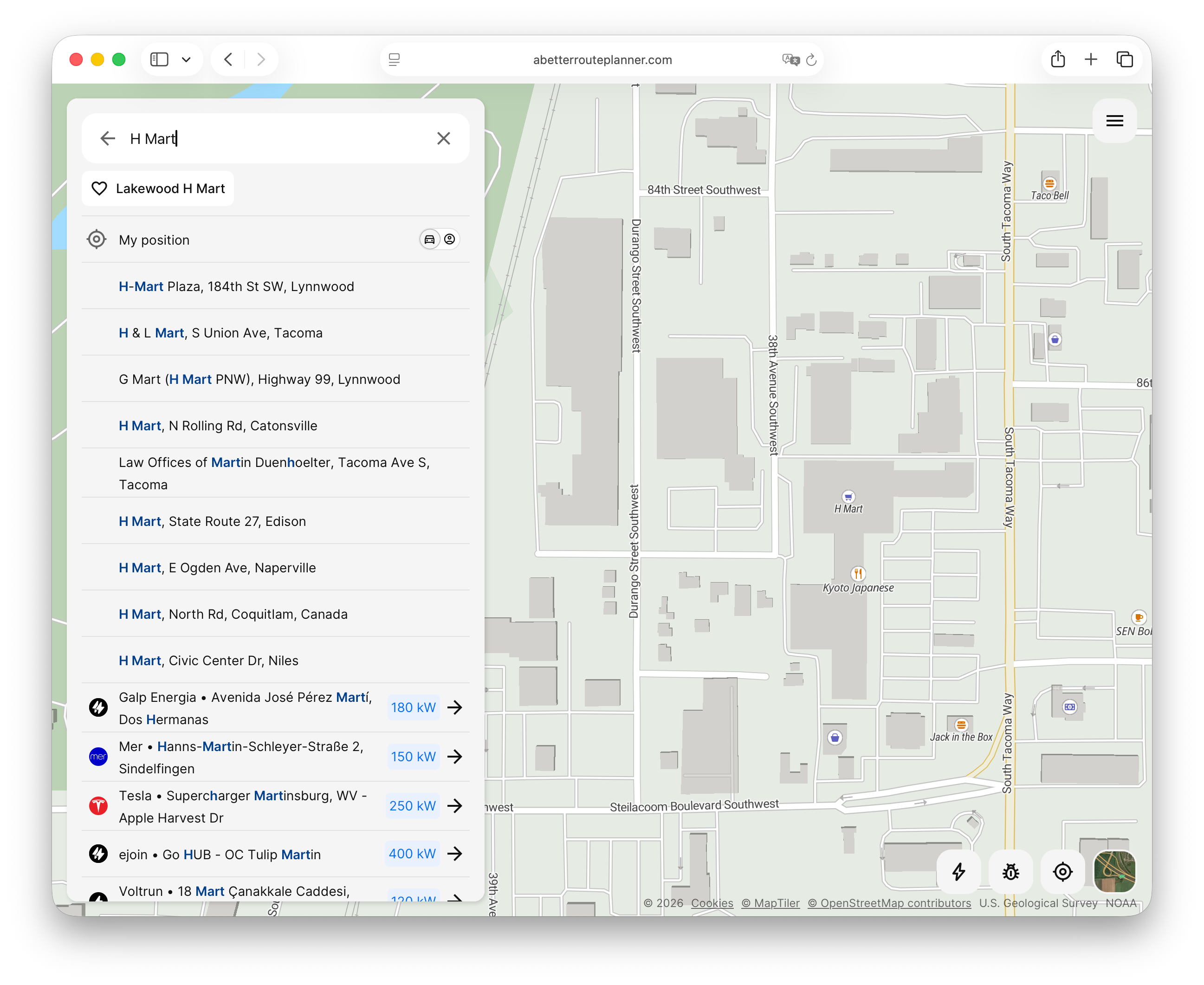Click the Jack in the Box marker
The width and height of the screenshot is (1204, 985).
[961, 725]
